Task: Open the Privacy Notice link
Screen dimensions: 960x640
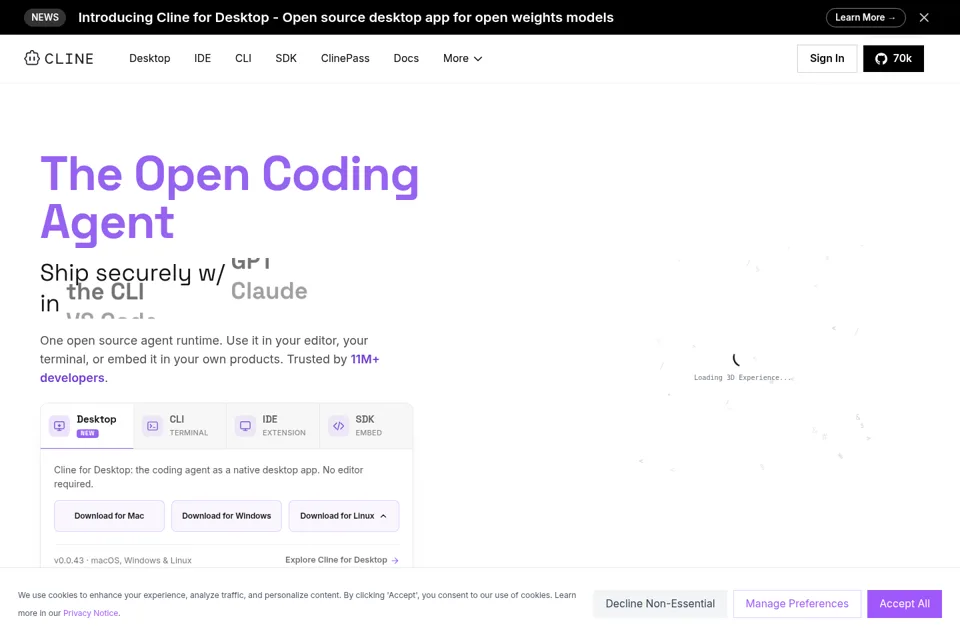Action: [x=91, y=613]
